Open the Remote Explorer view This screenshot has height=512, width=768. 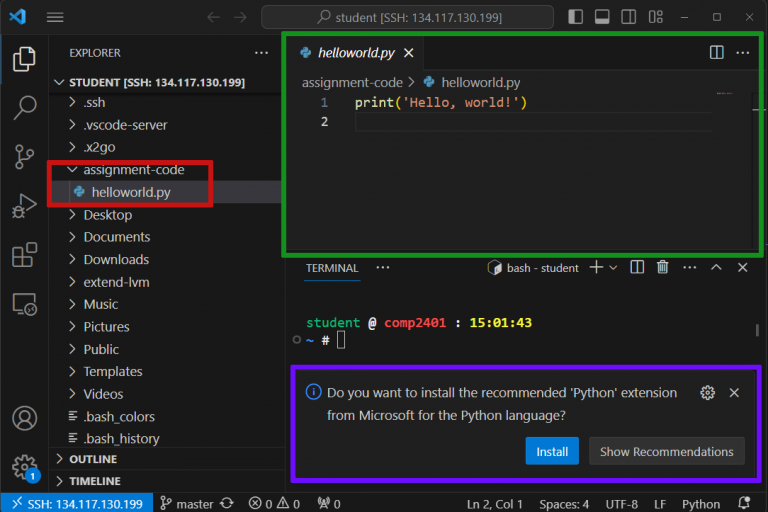24,304
